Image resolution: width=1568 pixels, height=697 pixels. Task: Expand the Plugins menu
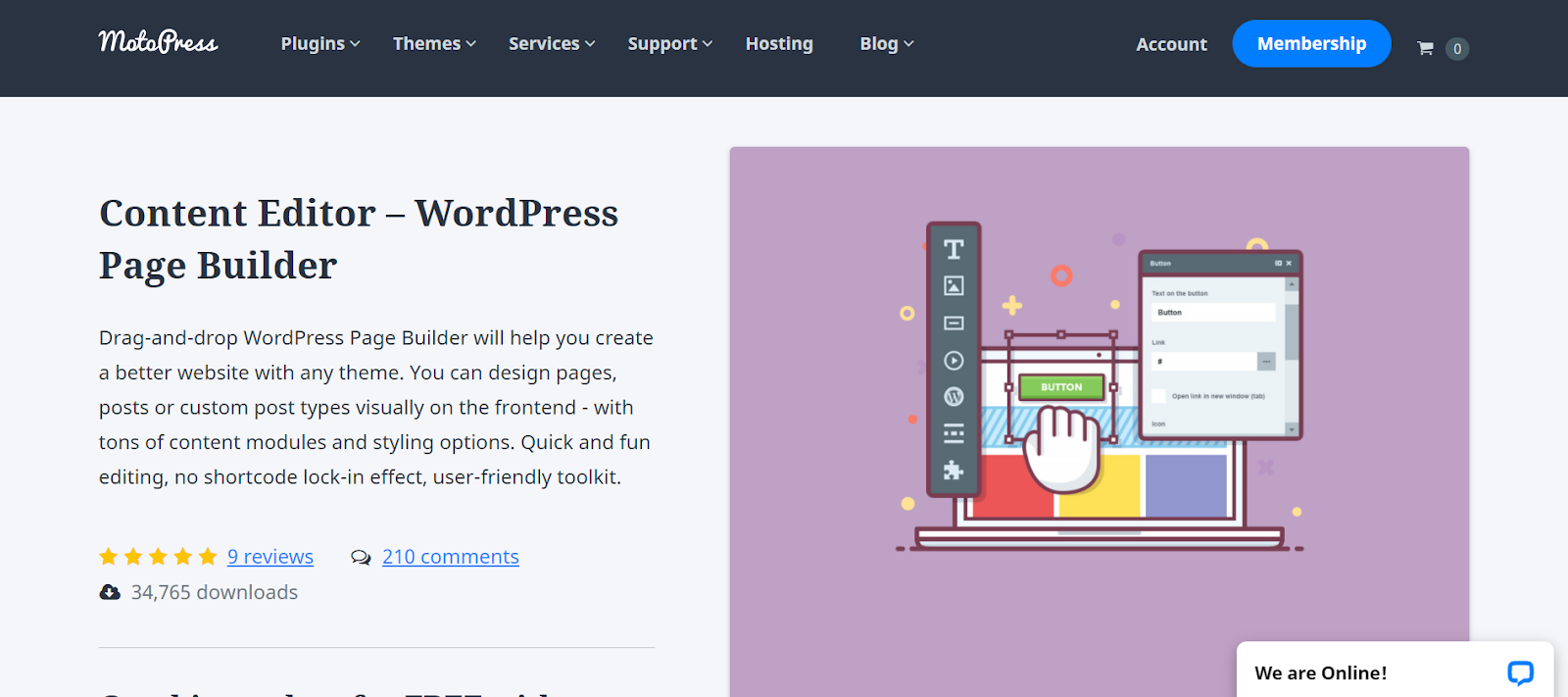coord(320,43)
